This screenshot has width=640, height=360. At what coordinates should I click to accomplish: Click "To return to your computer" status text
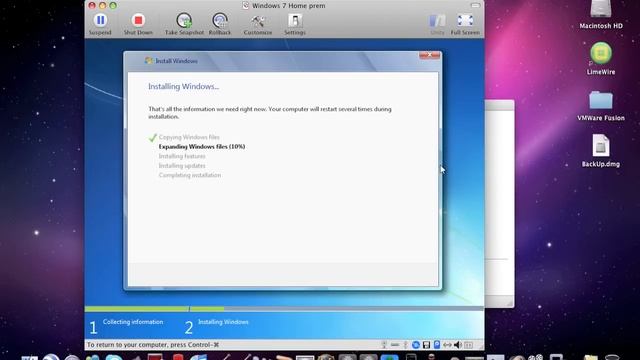[x=153, y=345]
